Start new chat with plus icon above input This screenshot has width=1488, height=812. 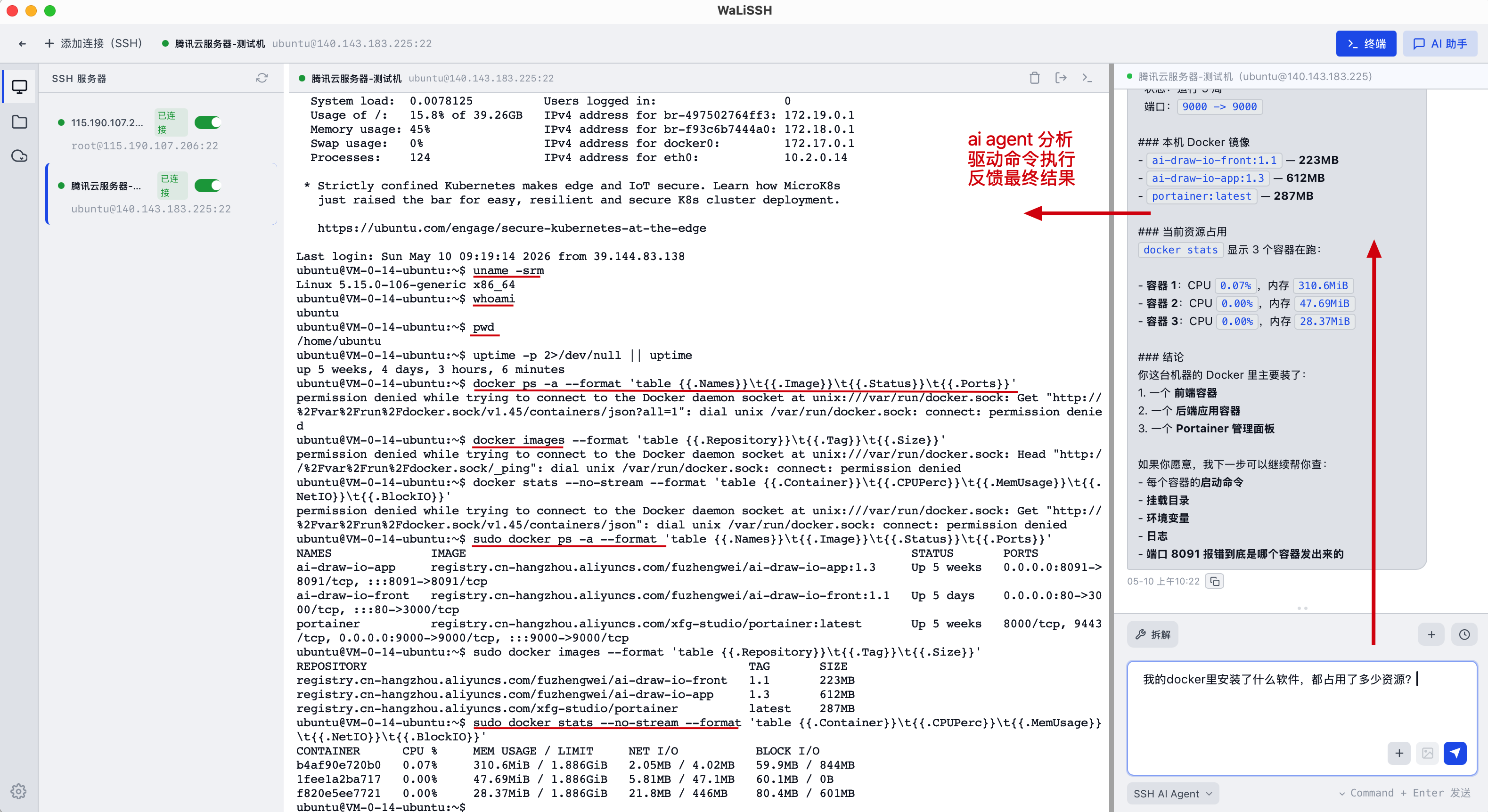click(1431, 635)
